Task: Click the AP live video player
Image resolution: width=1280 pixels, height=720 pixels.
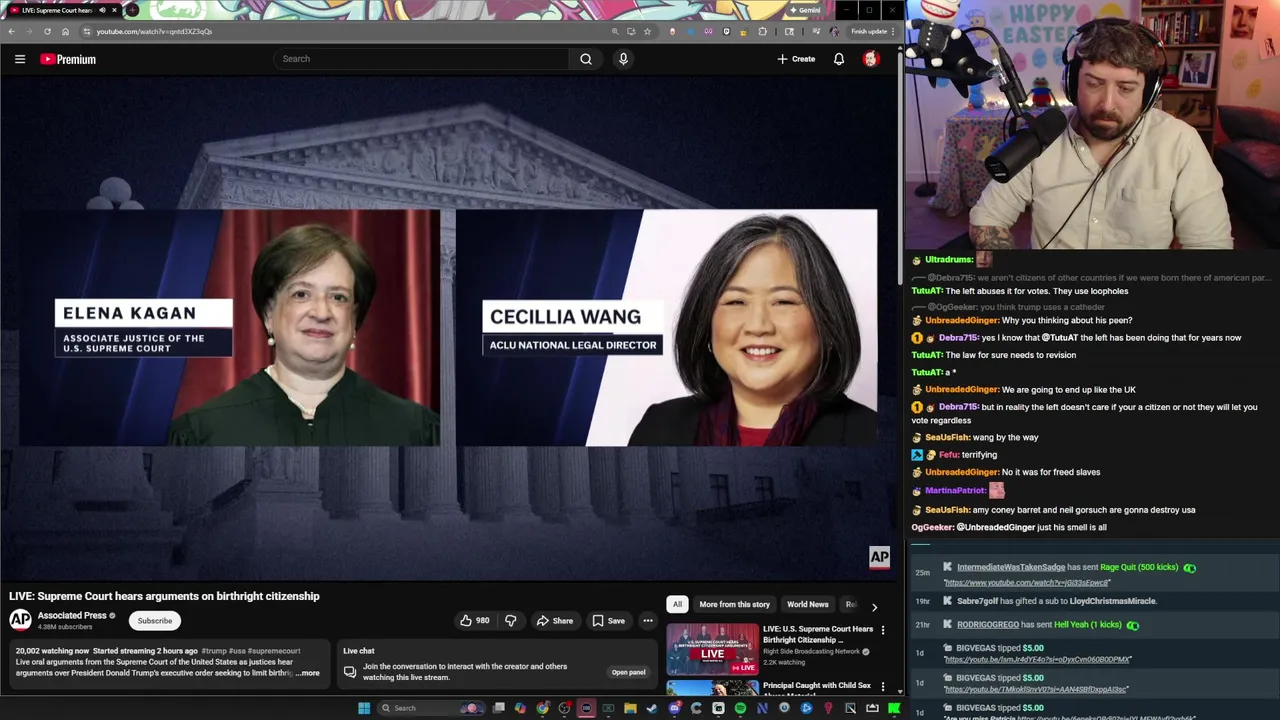Action: [x=448, y=328]
